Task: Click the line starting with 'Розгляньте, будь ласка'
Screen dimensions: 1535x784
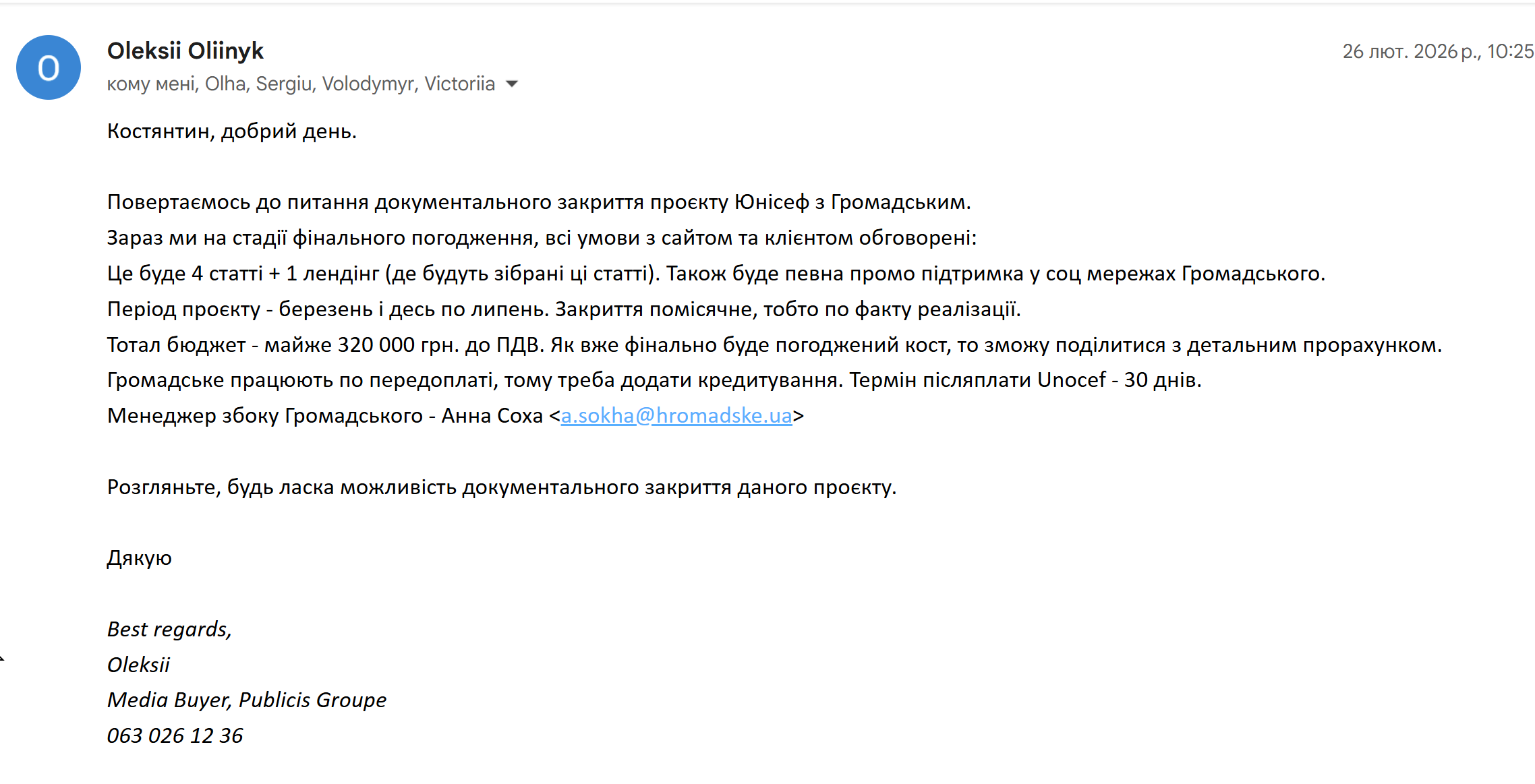Action: pyautogui.click(x=501, y=487)
